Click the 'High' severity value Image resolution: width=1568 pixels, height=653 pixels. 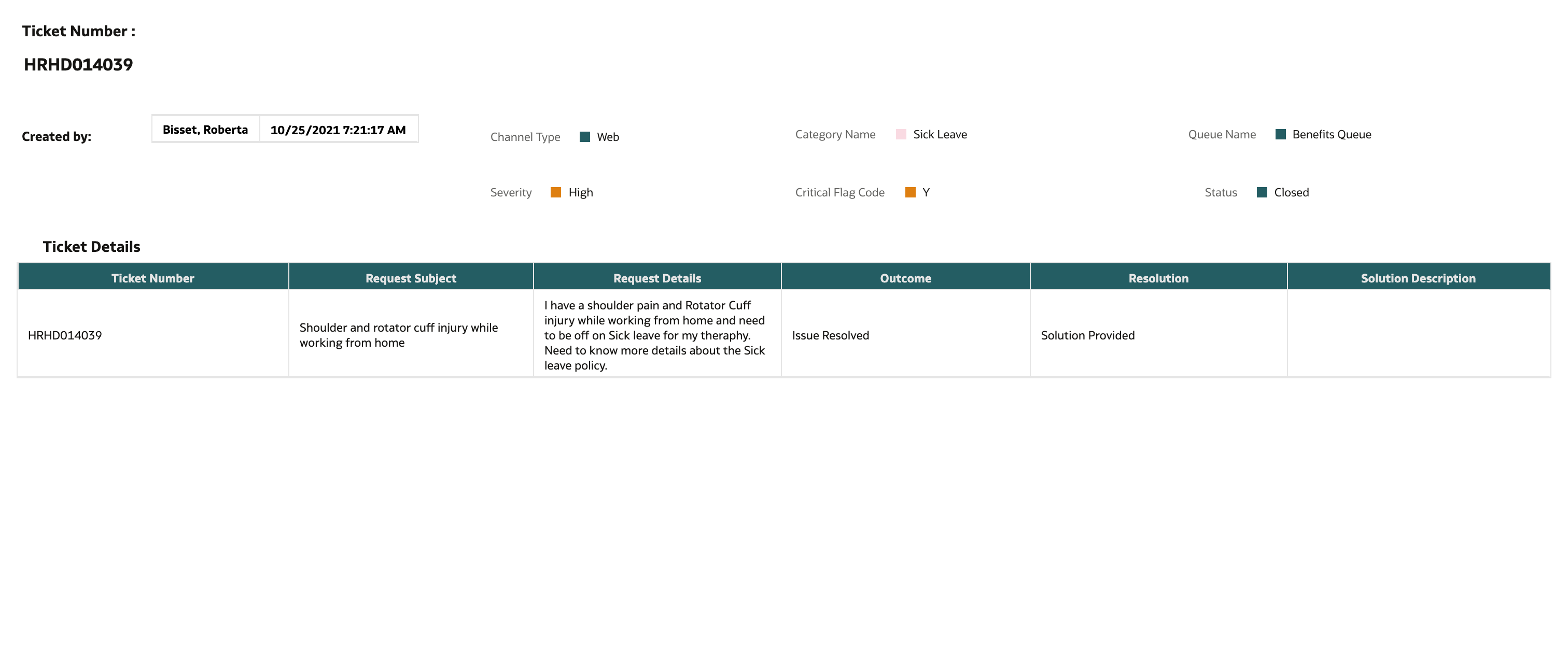[x=581, y=192]
